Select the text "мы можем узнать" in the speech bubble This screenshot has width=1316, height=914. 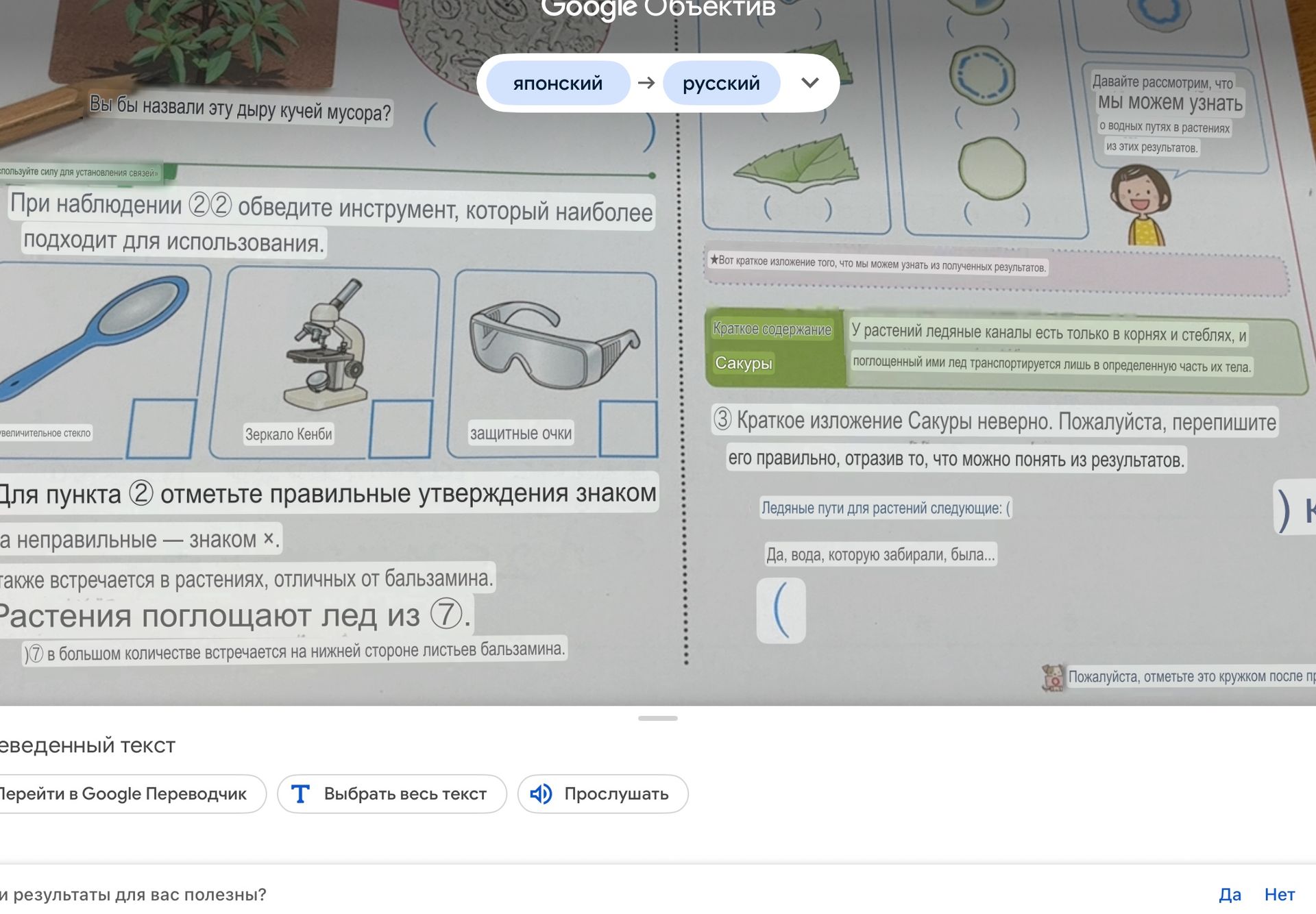pos(1170,103)
